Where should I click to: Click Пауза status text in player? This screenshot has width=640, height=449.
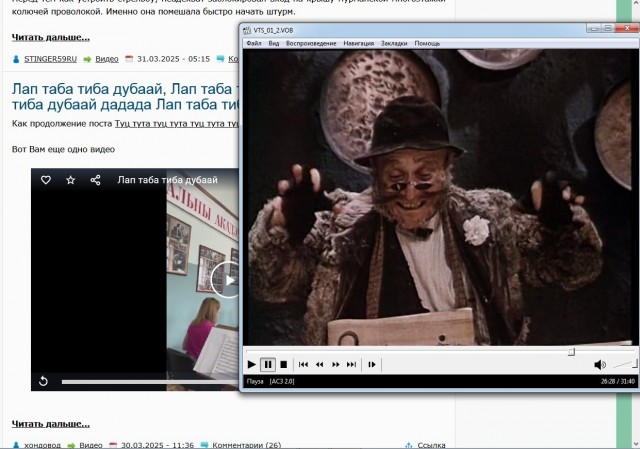click(x=255, y=381)
